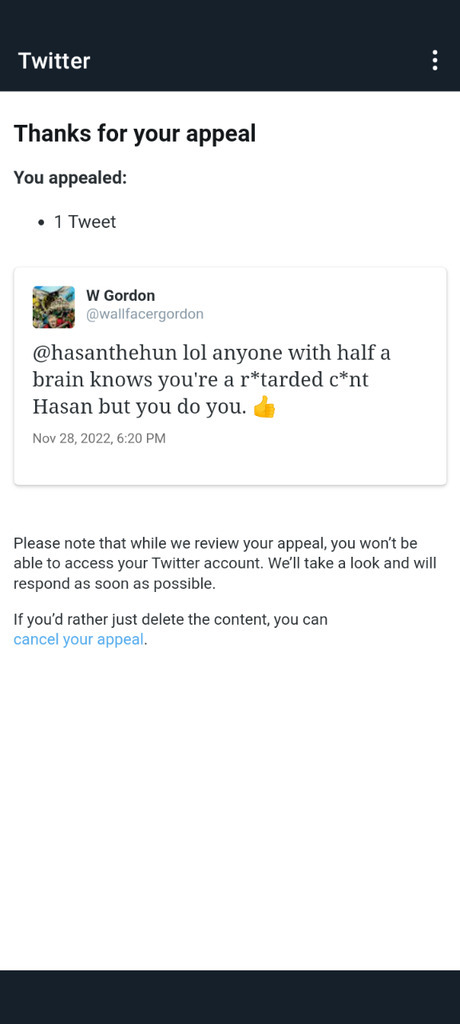Click the dark bottom navigation bar
The image size is (460, 1024).
(230, 997)
